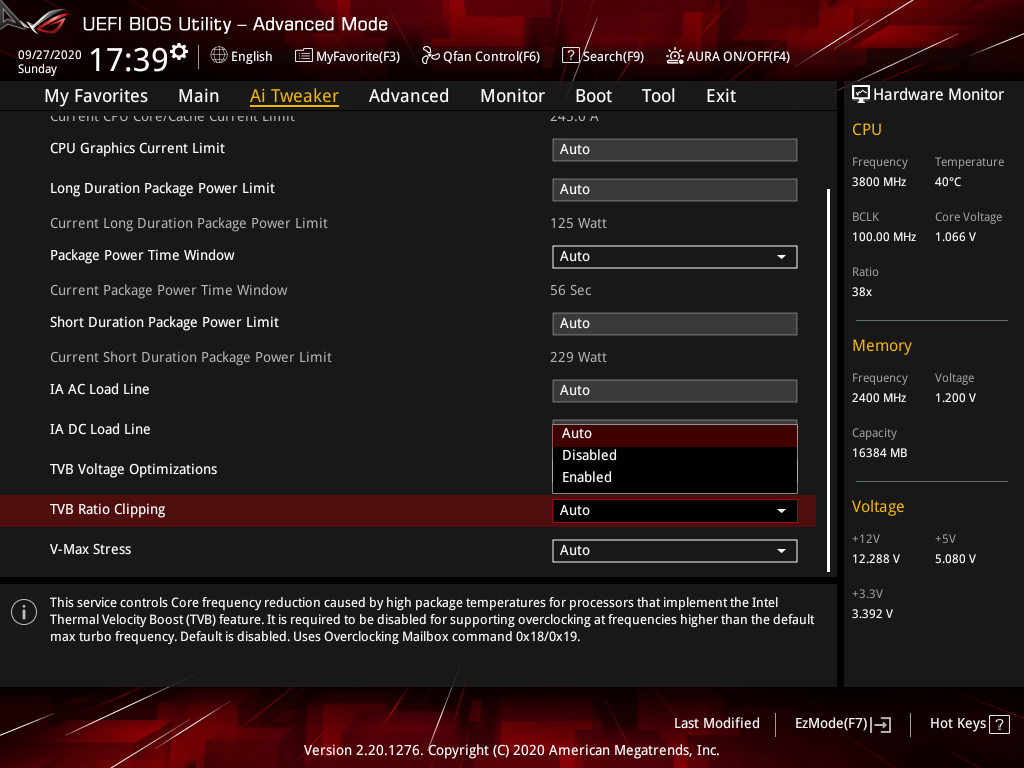Click the 229 Watt value
This screenshot has width=1024, height=768.
point(578,357)
